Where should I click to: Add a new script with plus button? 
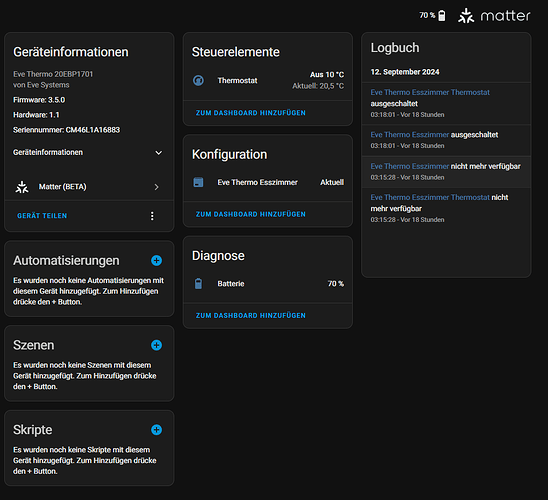coord(156,430)
